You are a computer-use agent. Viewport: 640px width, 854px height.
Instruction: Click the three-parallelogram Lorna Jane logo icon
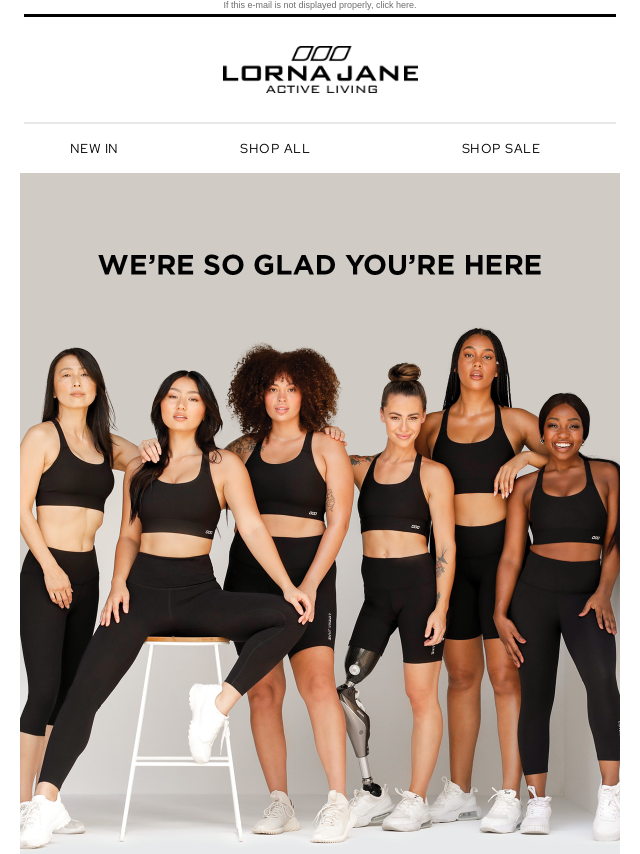coord(321,53)
